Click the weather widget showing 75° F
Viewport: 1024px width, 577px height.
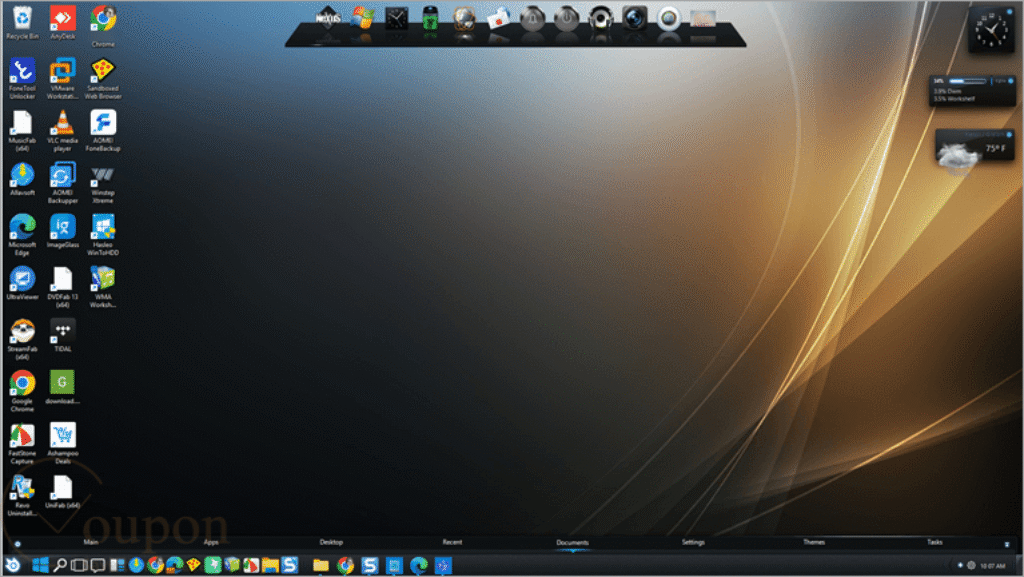click(x=974, y=151)
